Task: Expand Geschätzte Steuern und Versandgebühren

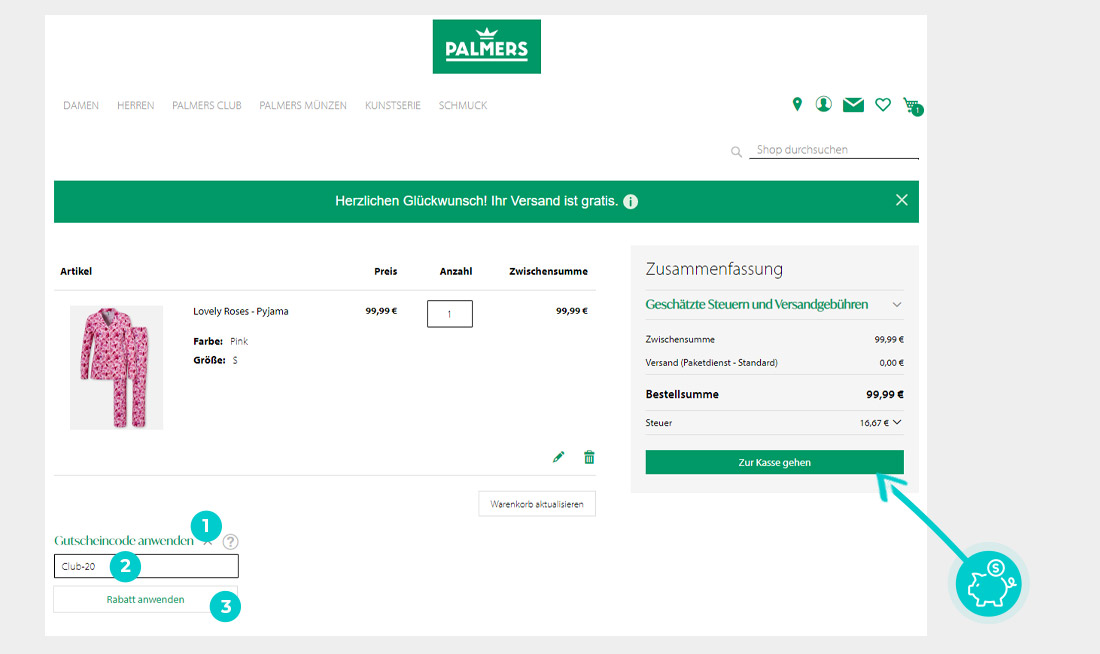Action: click(774, 305)
